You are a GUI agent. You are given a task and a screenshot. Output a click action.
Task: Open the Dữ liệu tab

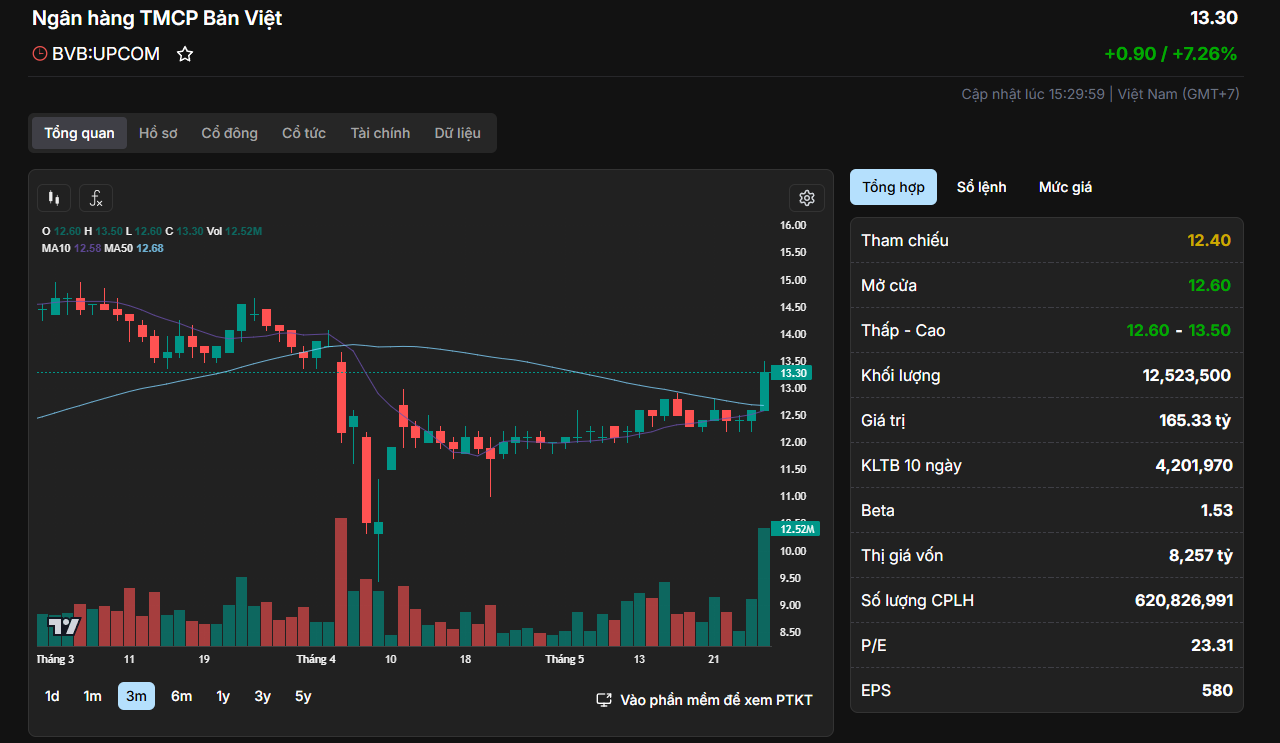pyautogui.click(x=457, y=133)
